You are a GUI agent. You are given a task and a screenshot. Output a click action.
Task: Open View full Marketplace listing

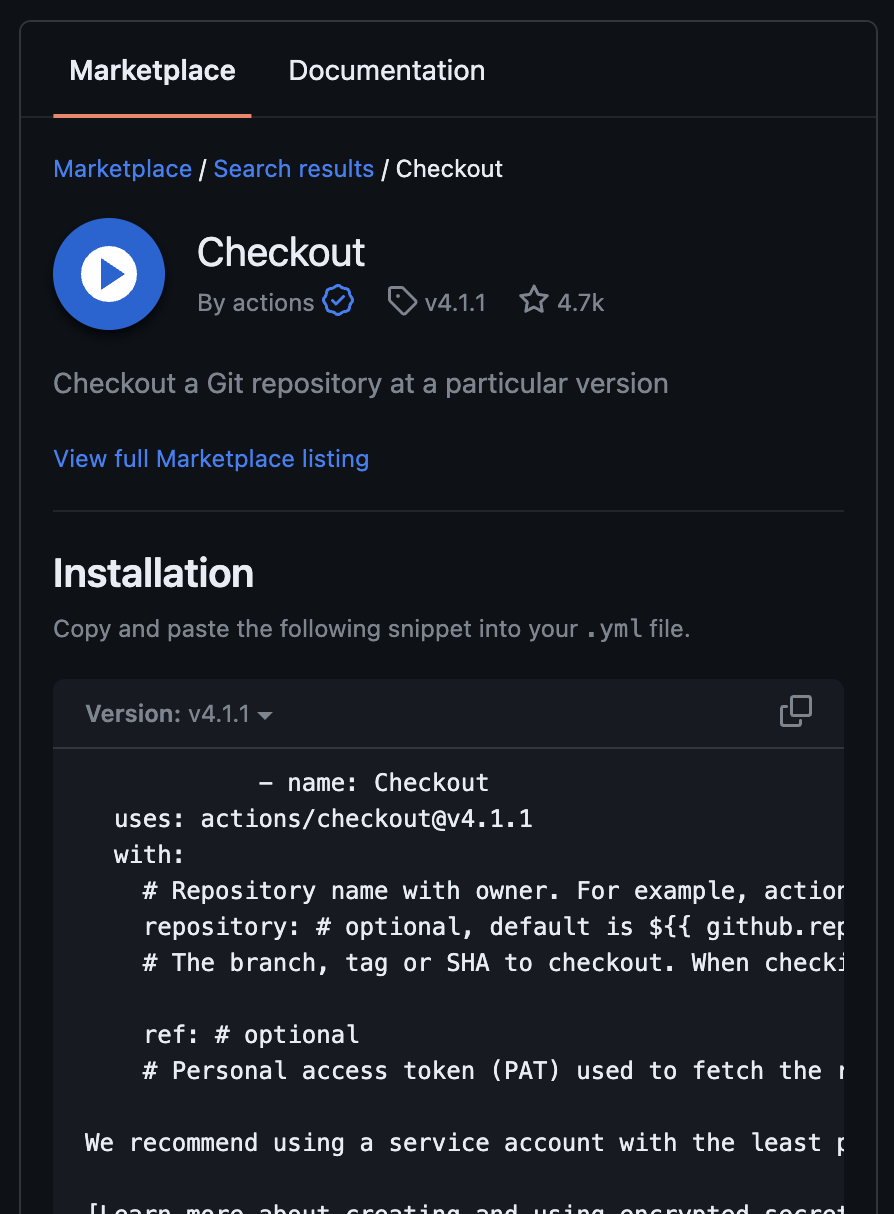(x=211, y=459)
